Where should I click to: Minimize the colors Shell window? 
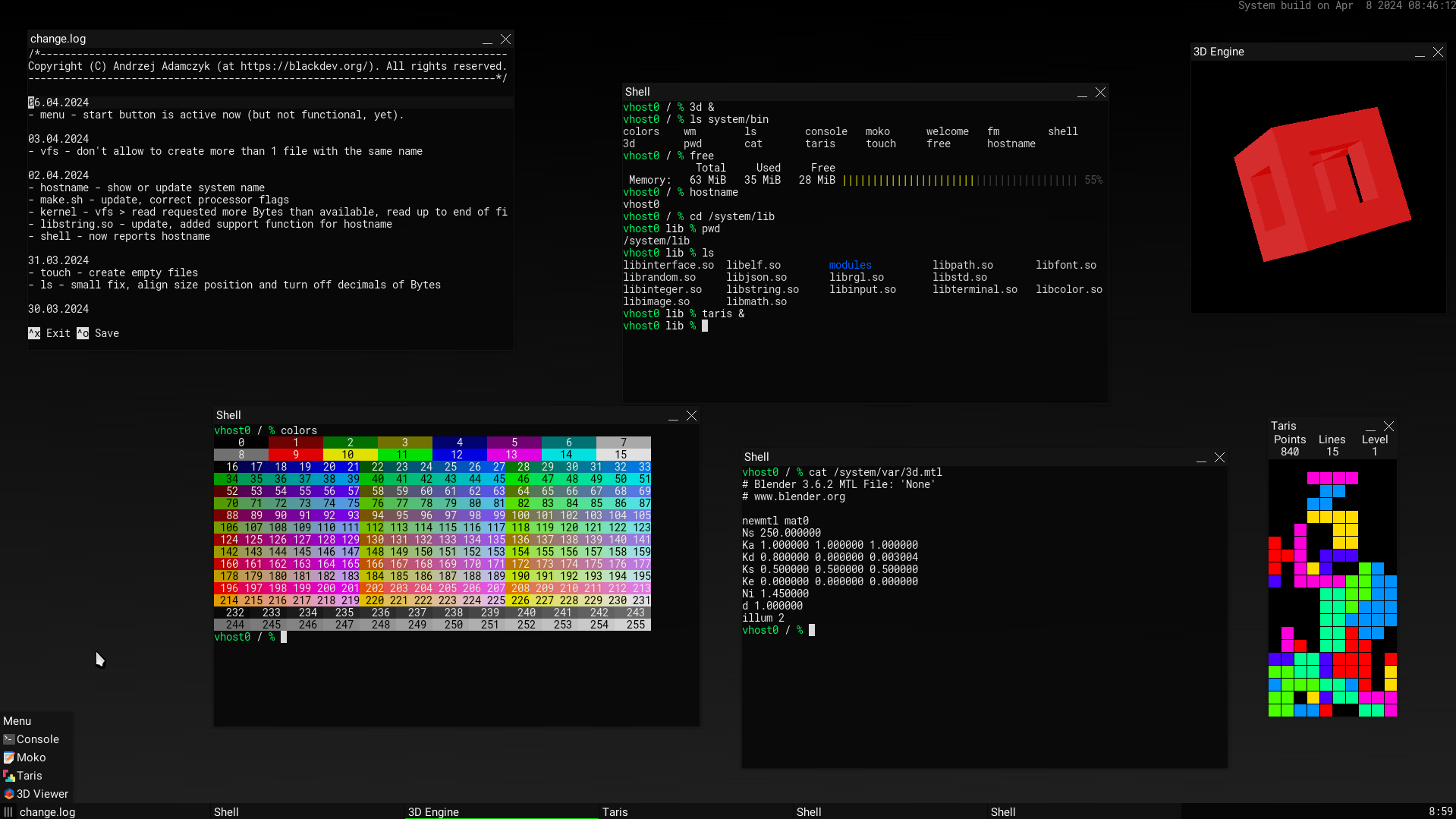pos(674,416)
